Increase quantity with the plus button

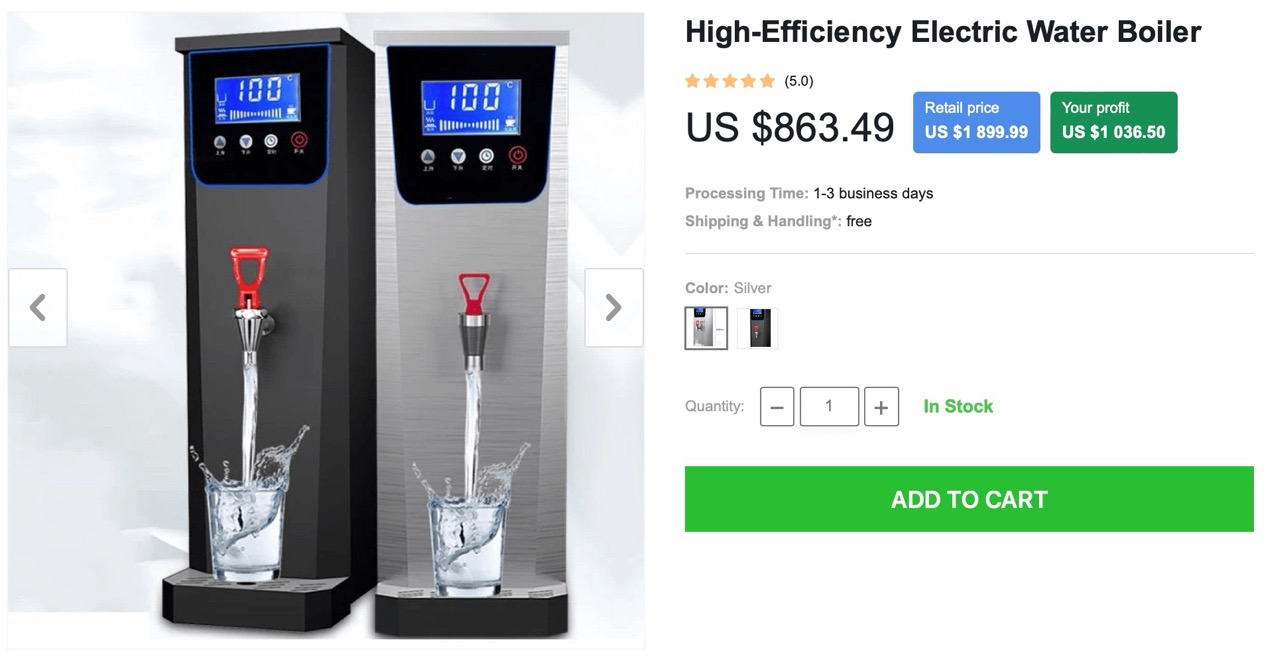point(881,407)
